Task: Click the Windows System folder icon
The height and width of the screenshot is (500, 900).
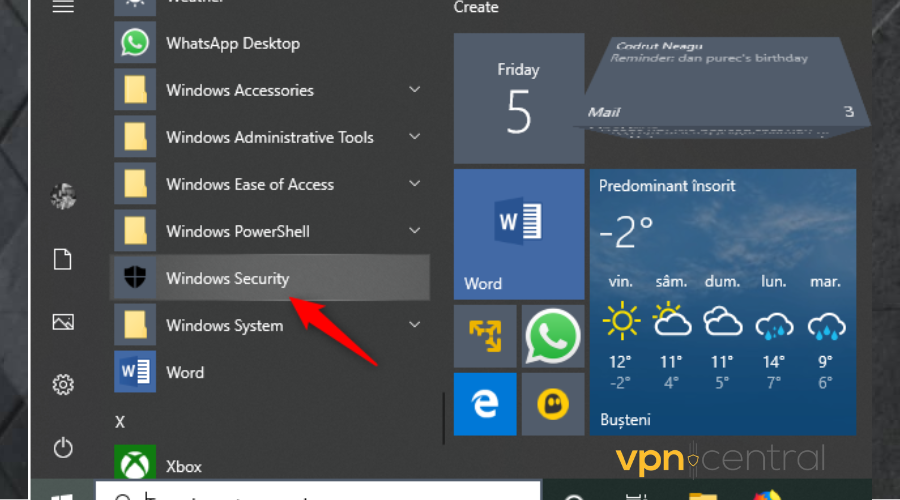Action: 135,325
